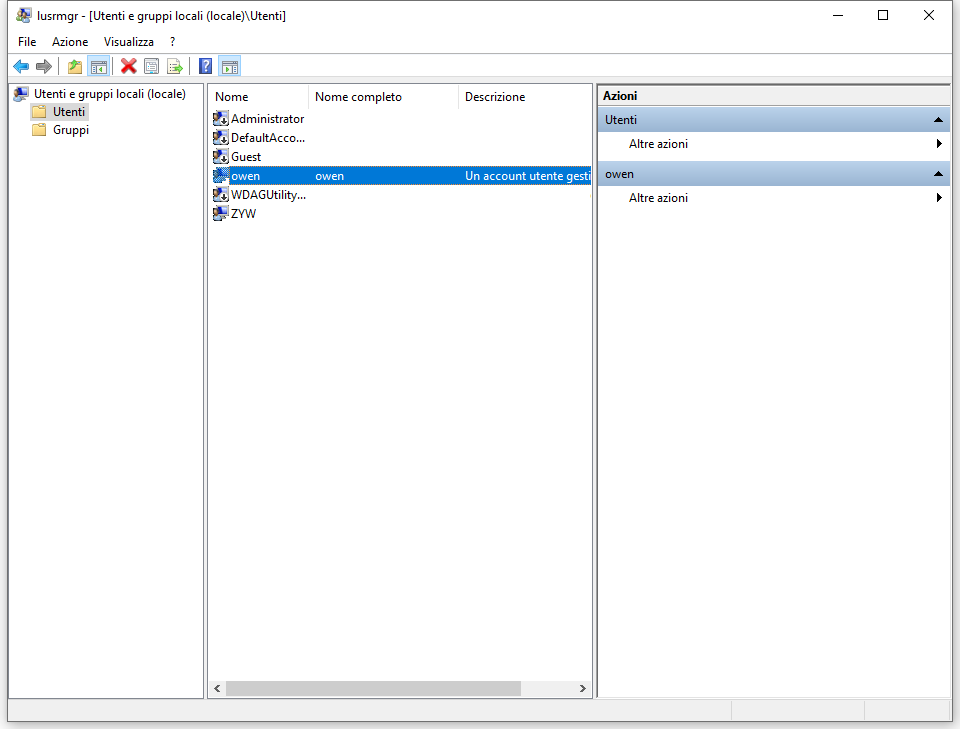Click the lusrmgr title bar app icon

point(23,15)
